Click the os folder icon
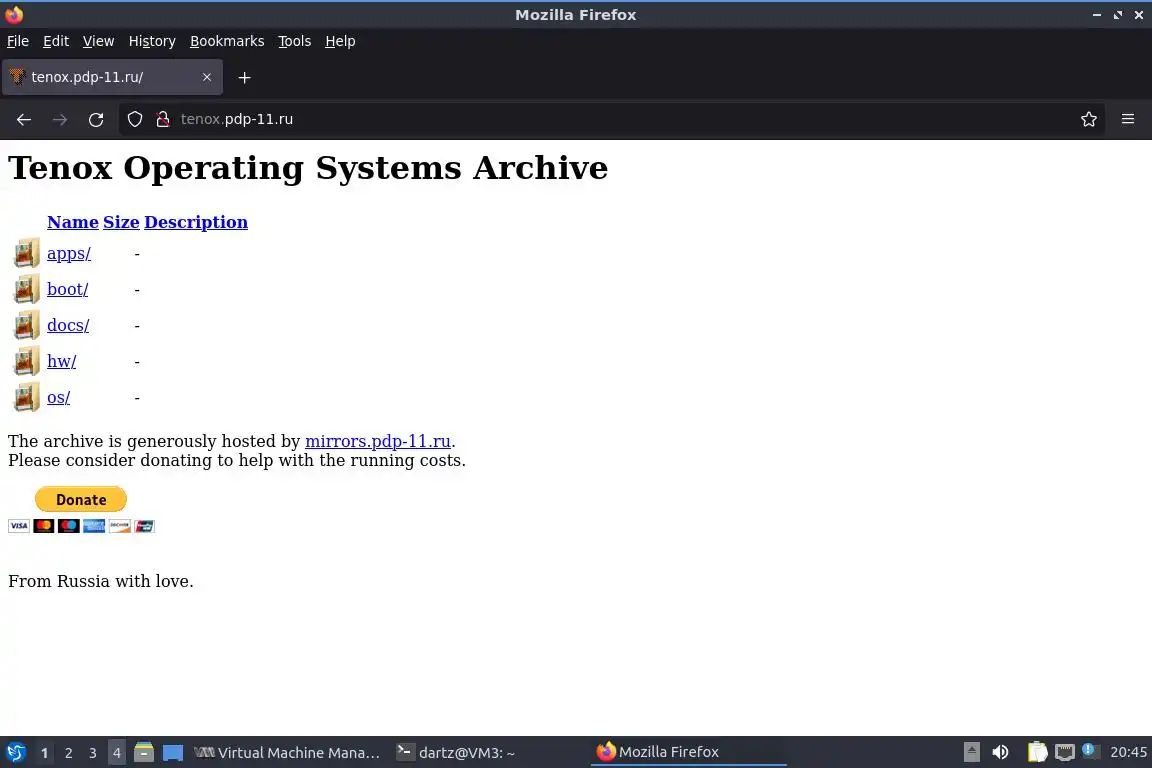 coord(26,397)
